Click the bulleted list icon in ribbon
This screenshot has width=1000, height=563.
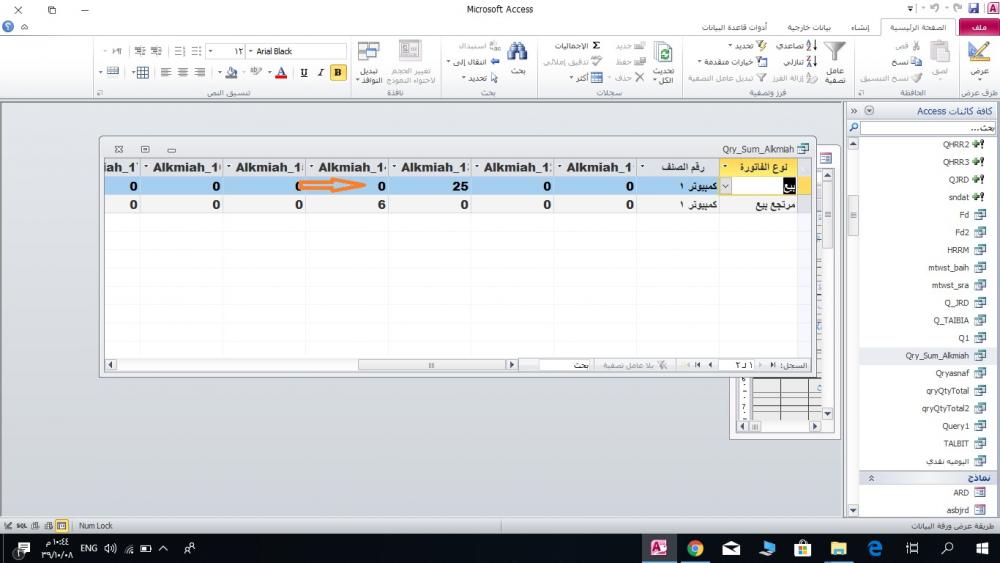[x=196, y=51]
